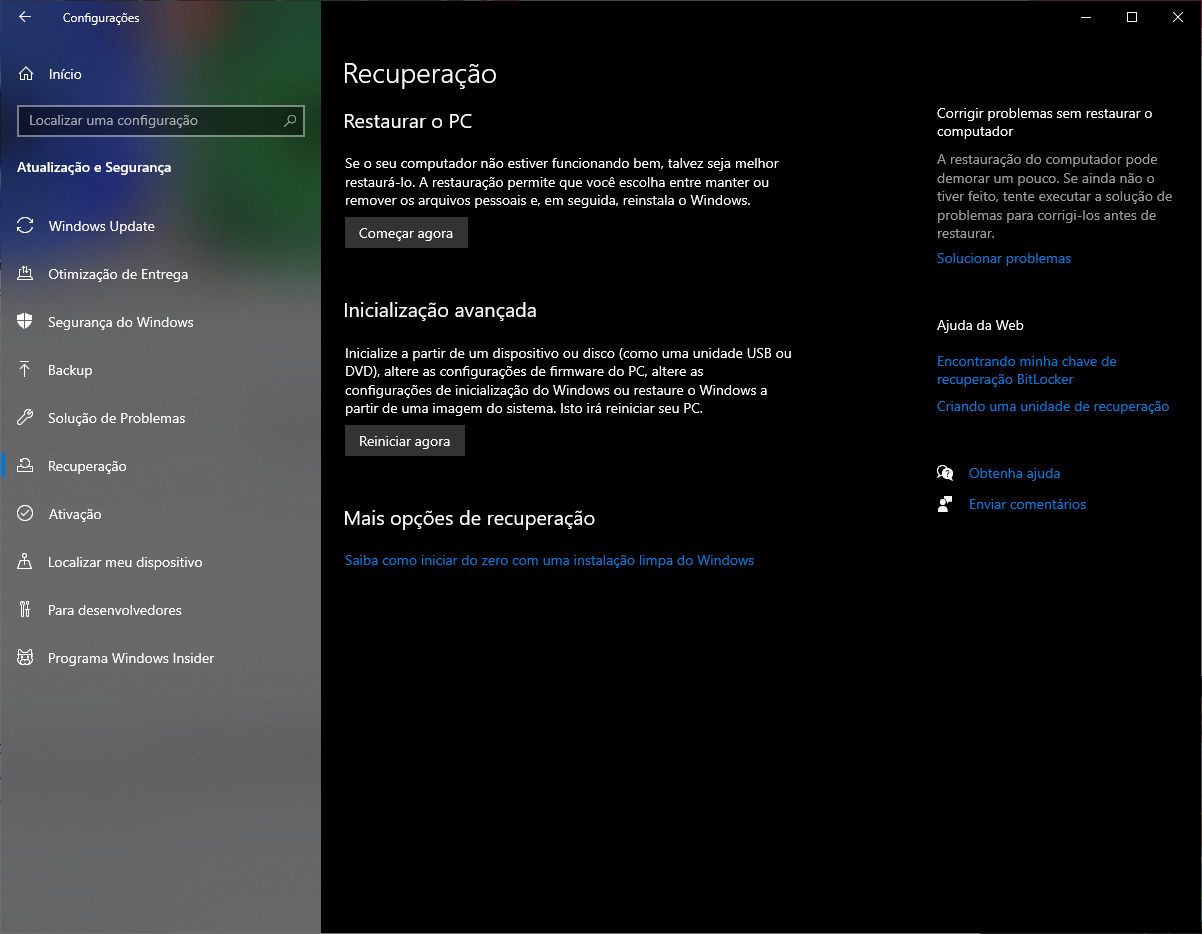Click the search magnifier icon
The width and height of the screenshot is (1202, 934).
[290, 121]
